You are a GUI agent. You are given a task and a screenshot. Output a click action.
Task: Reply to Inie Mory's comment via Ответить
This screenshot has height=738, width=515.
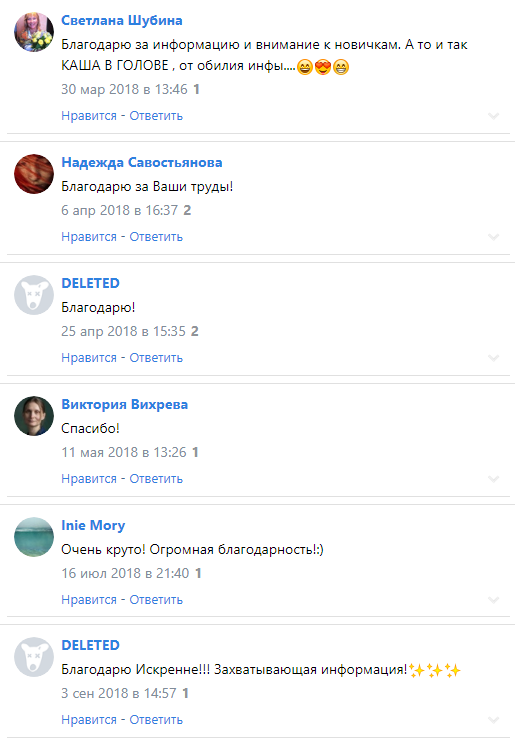tap(156, 600)
